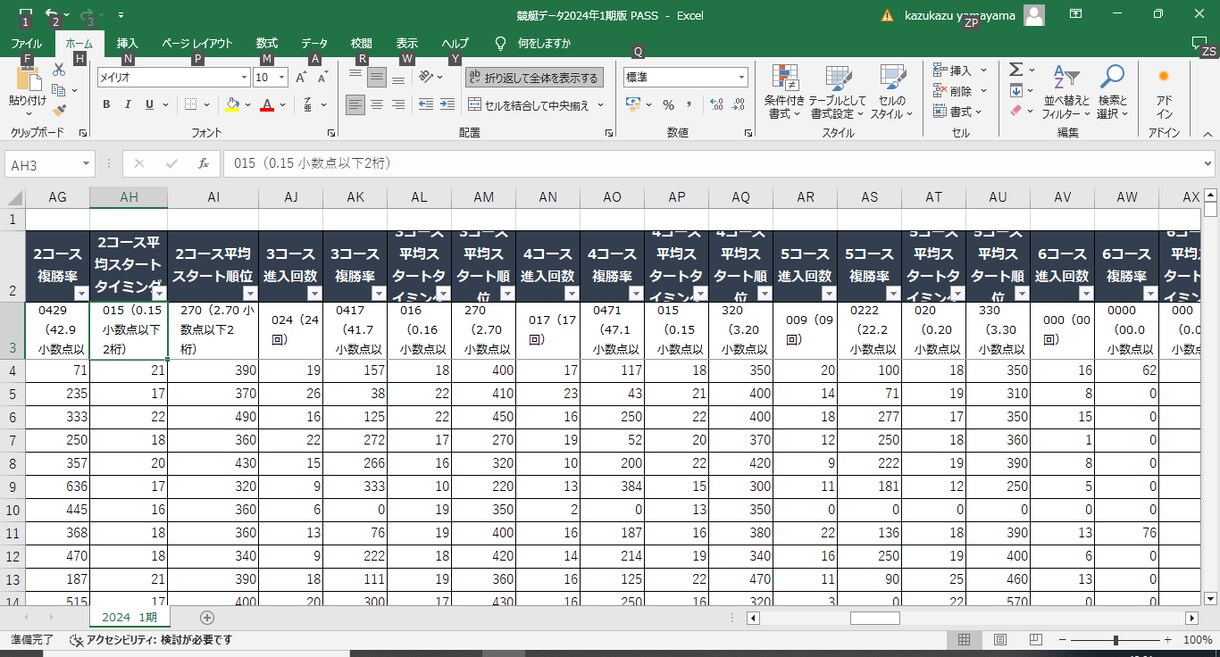
Task: Open filter arrow for 2コース複勝率 column
Action: [x=82, y=293]
